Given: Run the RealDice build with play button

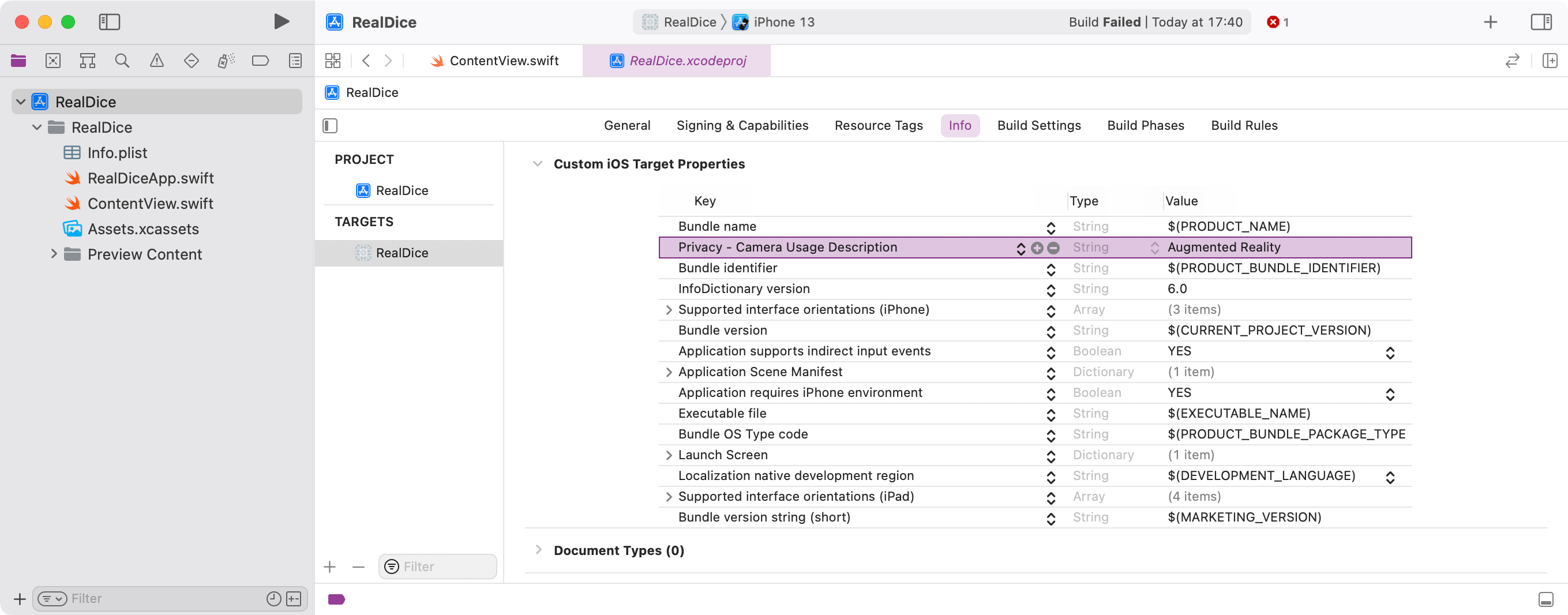Looking at the screenshot, I should (x=280, y=22).
